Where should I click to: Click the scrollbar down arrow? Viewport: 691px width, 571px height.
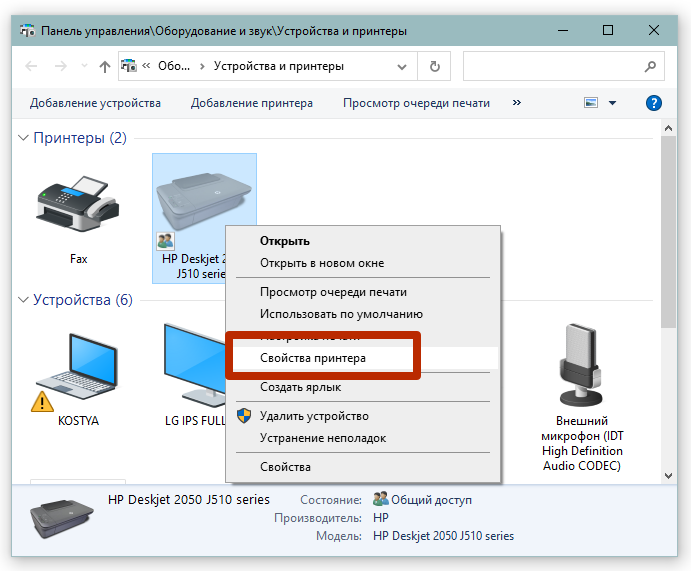coord(668,476)
